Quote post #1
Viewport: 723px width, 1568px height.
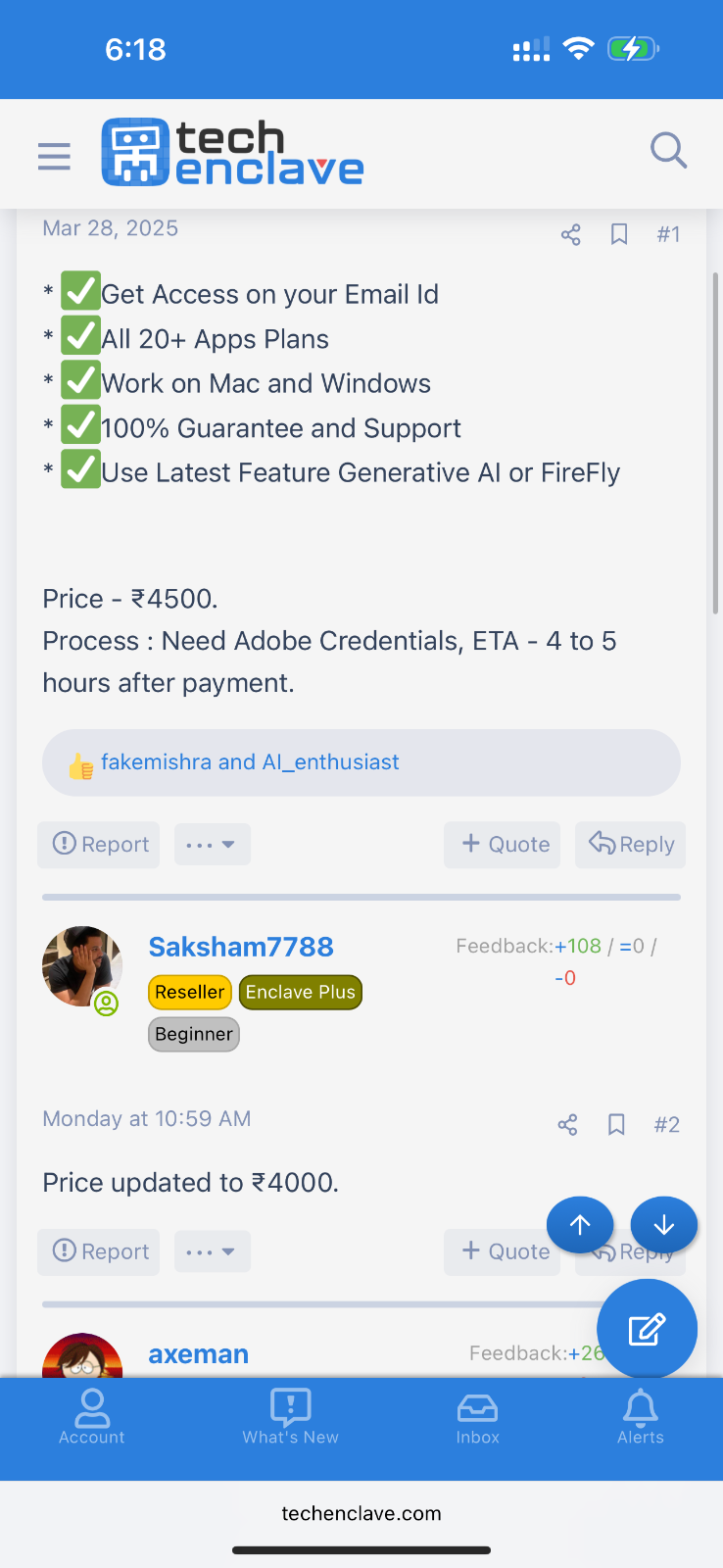pos(503,845)
